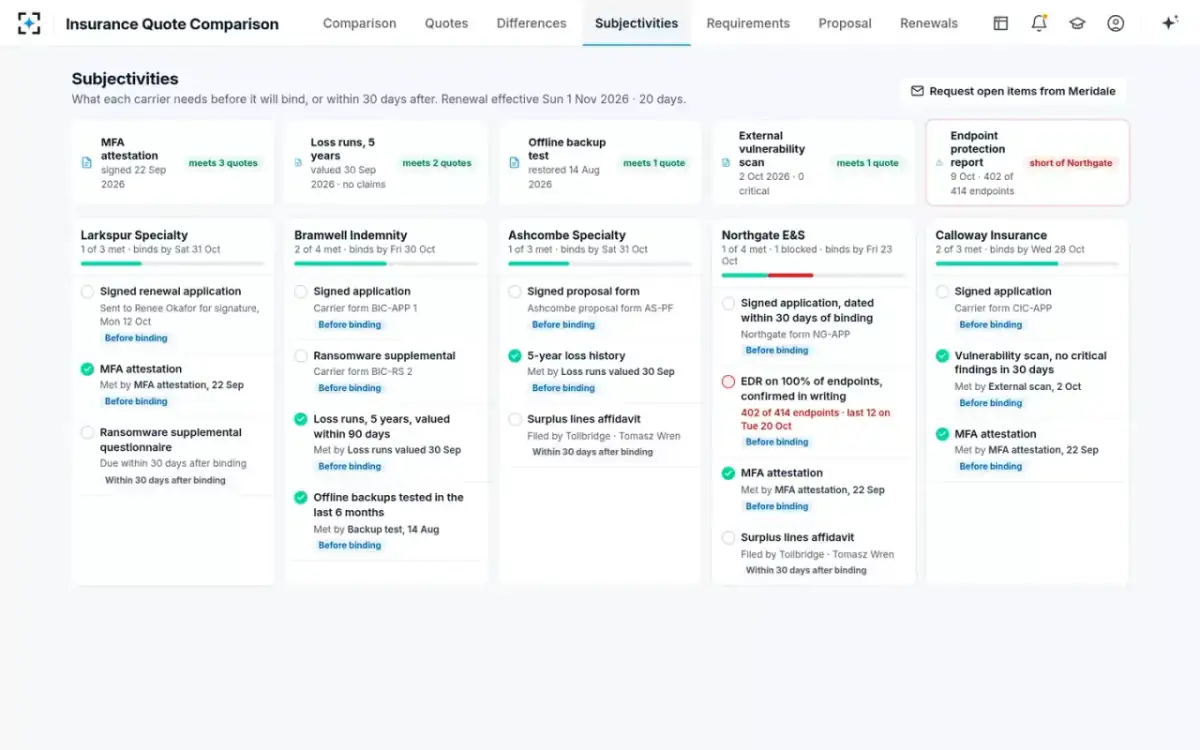The height and width of the screenshot is (750, 1200).
Task: Toggle Northgate Surplus lines affidavit circle
Action: (728, 537)
